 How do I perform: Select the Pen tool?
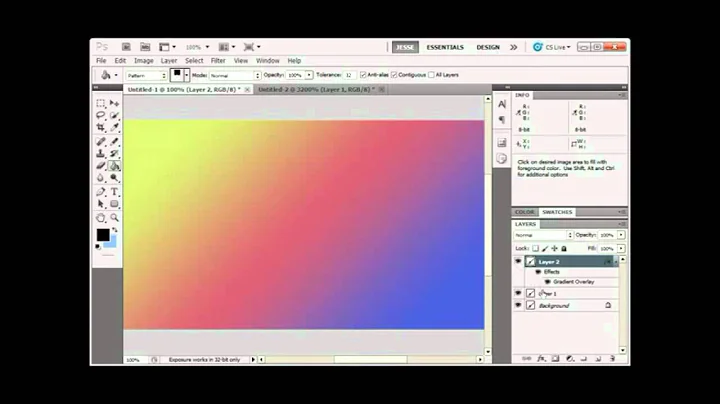pyautogui.click(x=101, y=191)
